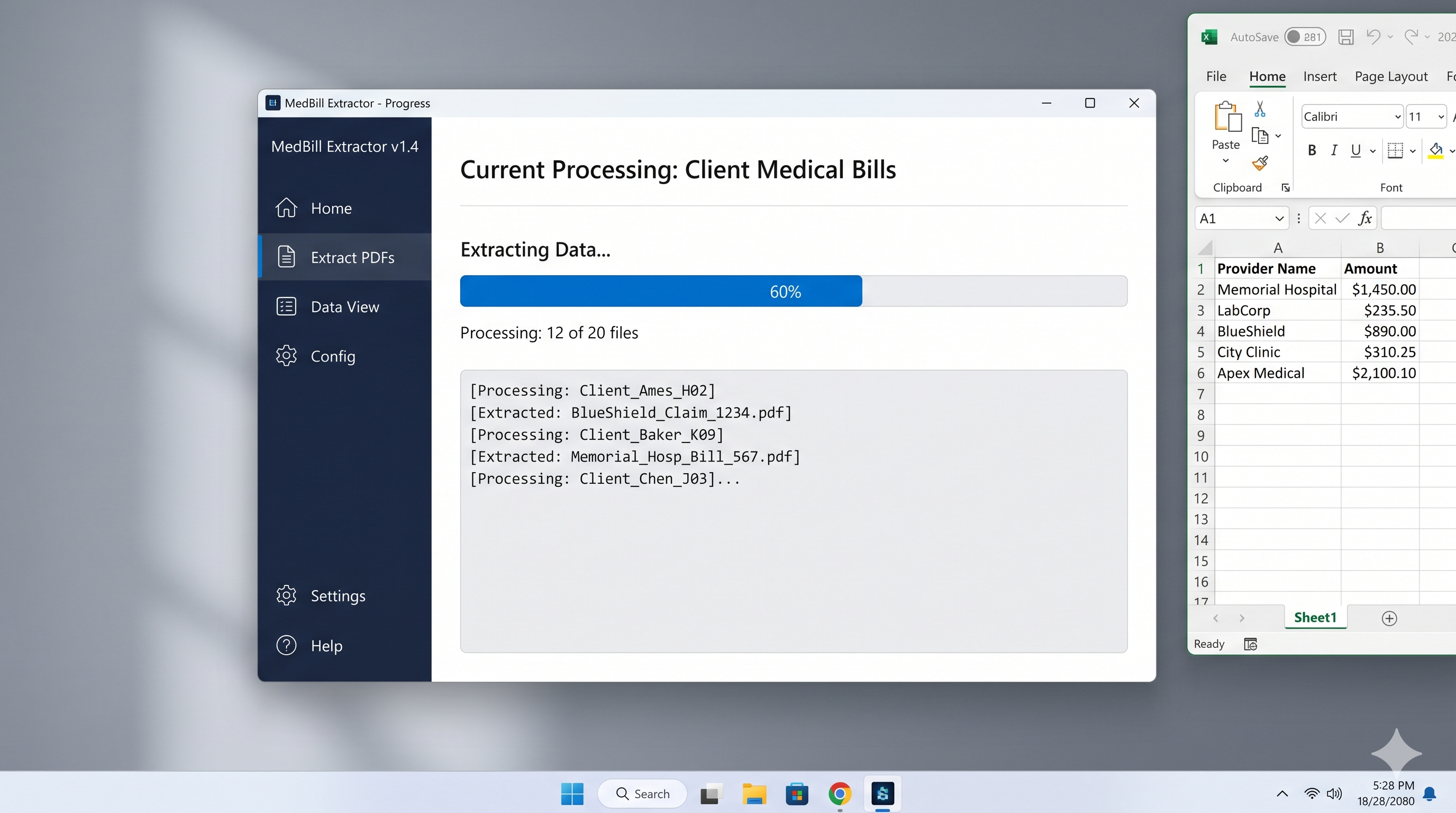Click the Excel formula bar input

click(x=1418, y=218)
